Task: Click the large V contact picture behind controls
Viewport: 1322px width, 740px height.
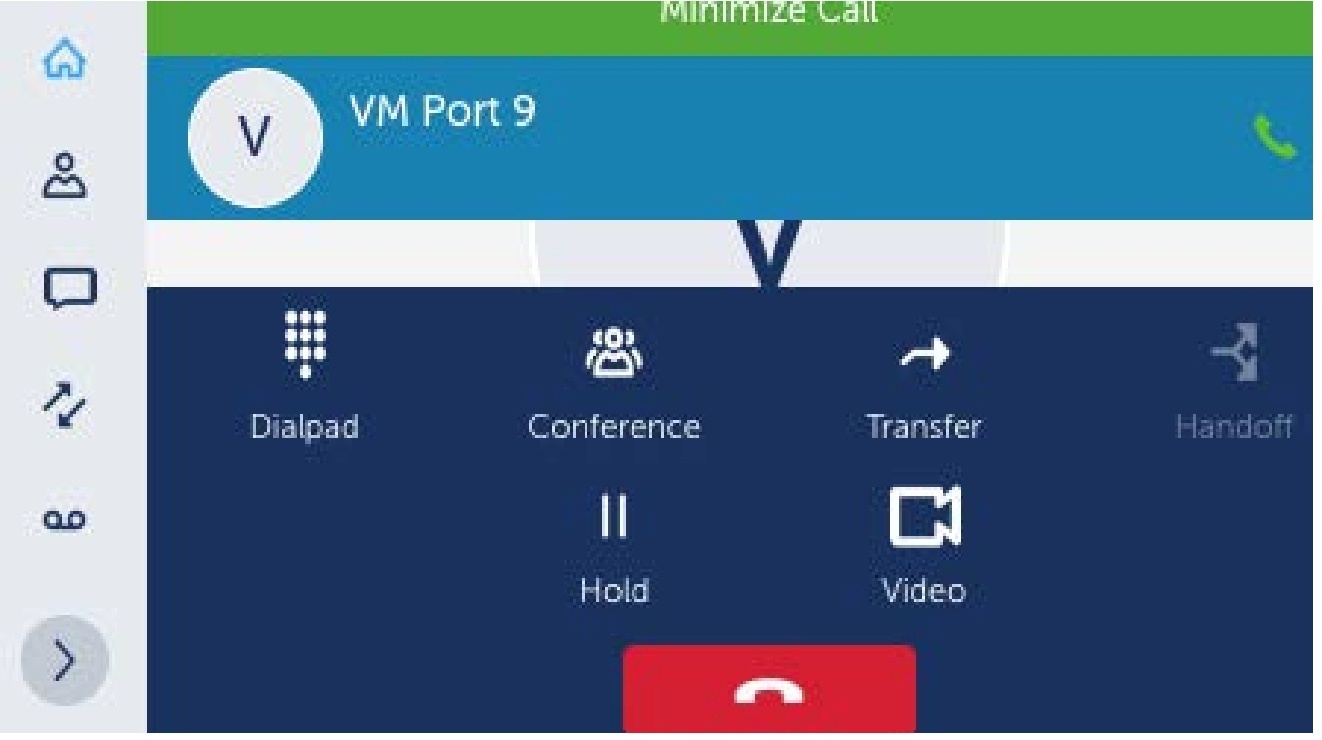Action: 770,254
